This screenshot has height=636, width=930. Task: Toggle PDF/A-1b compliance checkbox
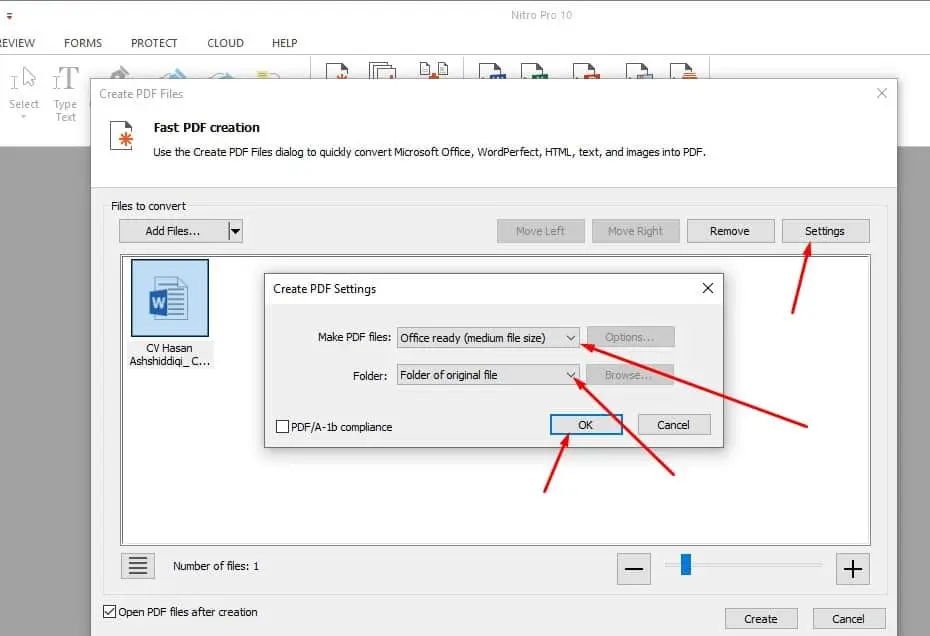[282, 427]
